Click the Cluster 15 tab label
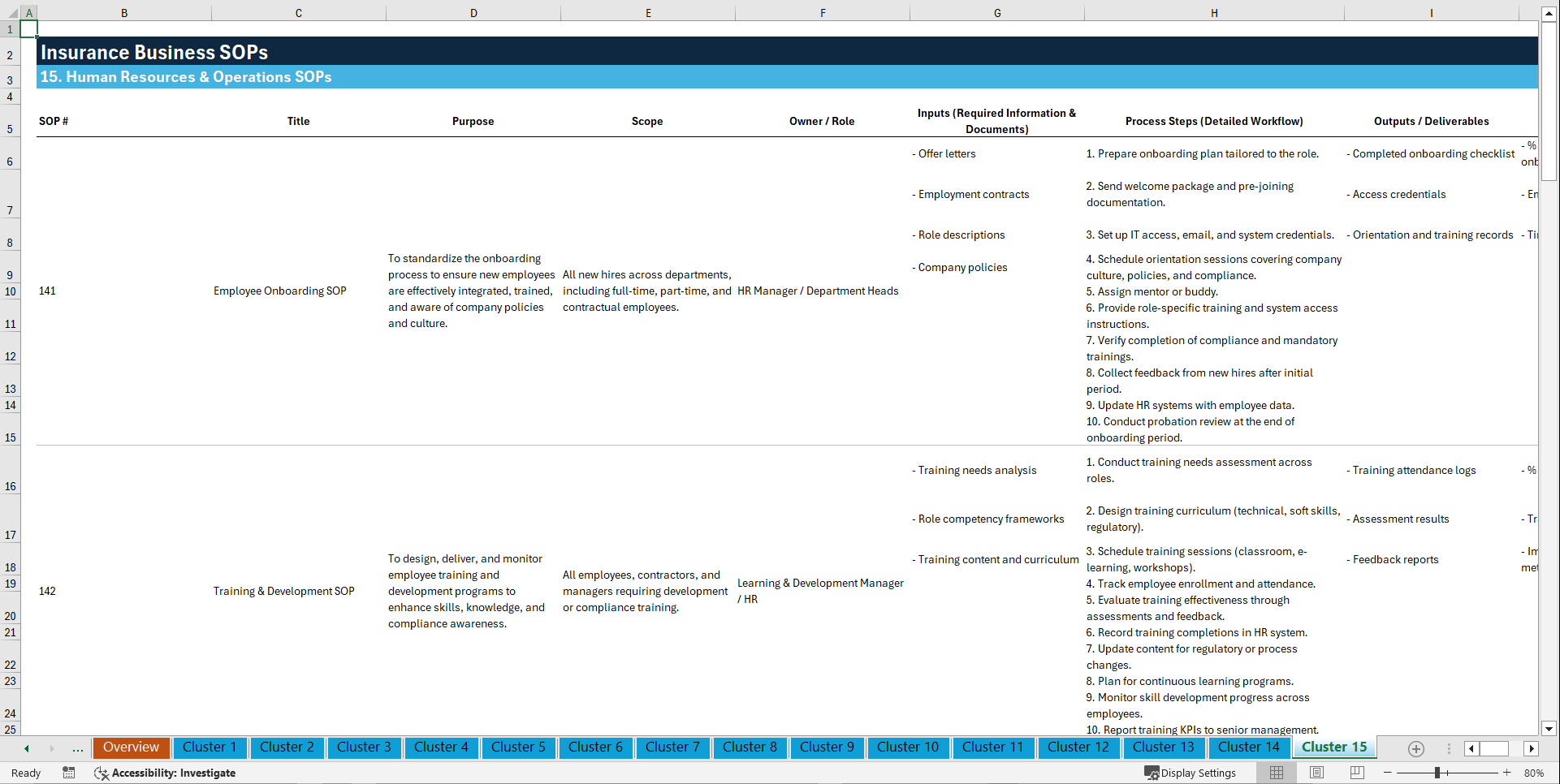Screen dimensions: 1560x784 [1333, 747]
